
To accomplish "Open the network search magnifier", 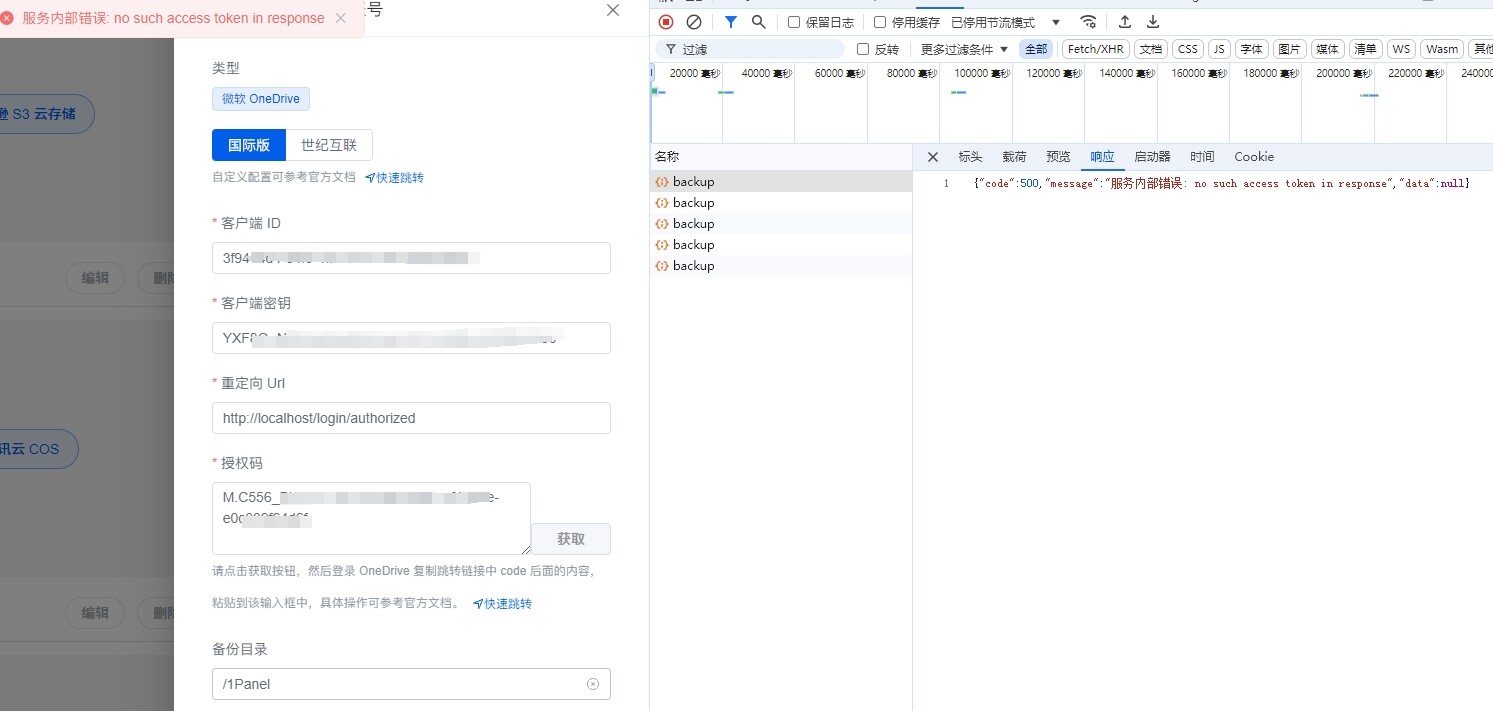I will pyautogui.click(x=759, y=22).
